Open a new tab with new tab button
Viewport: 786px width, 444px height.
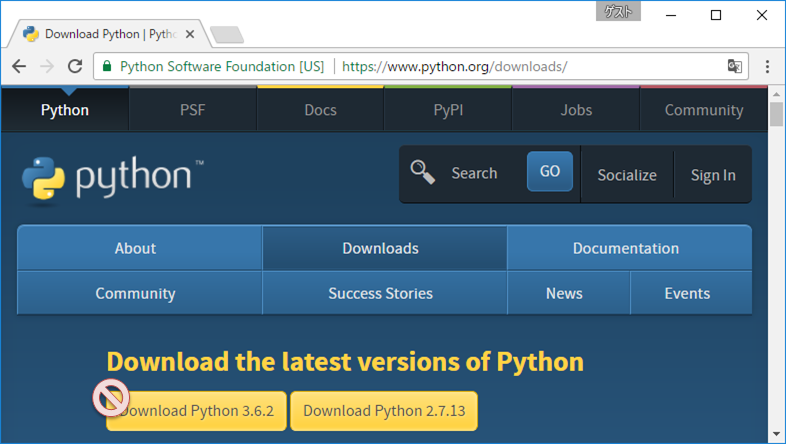pyautogui.click(x=228, y=35)
